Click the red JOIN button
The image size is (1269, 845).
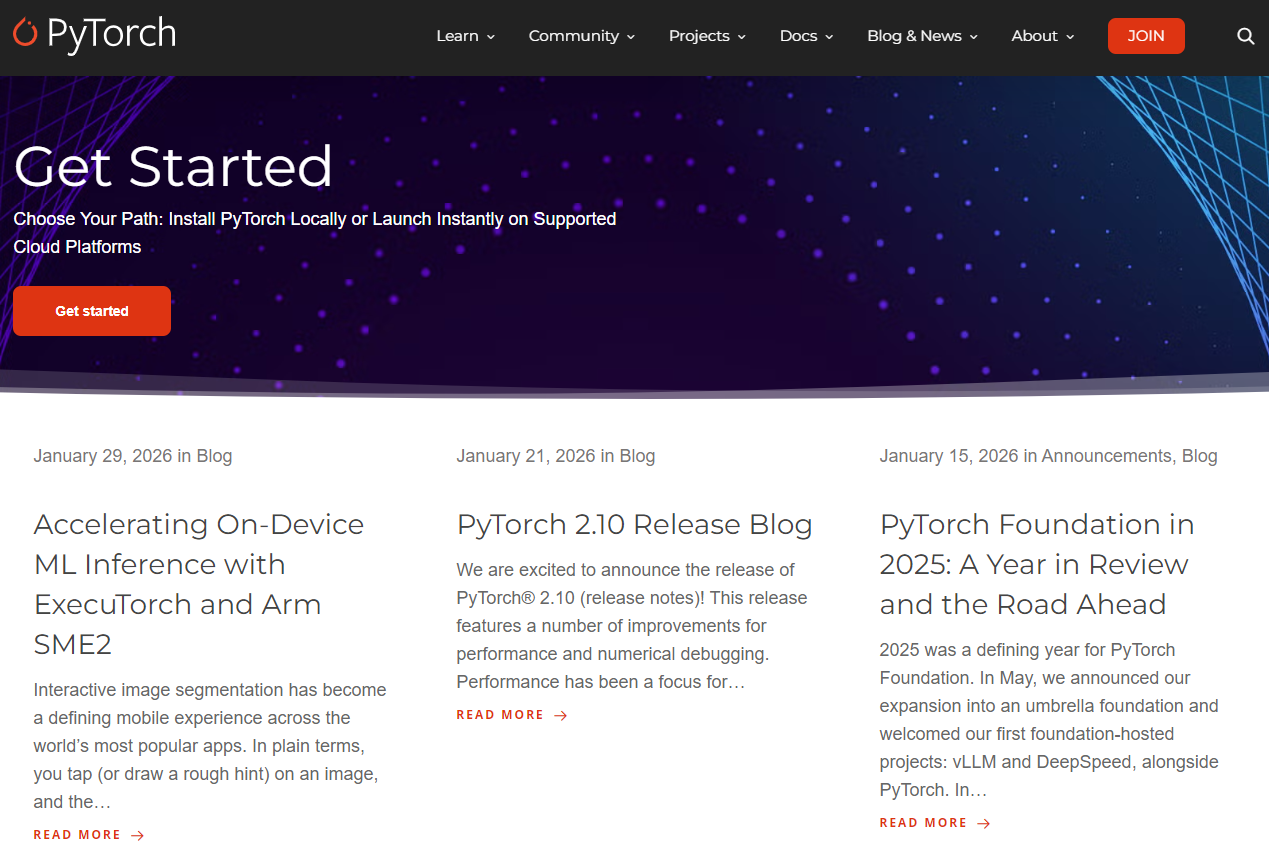pyautogui.click(x=1146, y=36)
